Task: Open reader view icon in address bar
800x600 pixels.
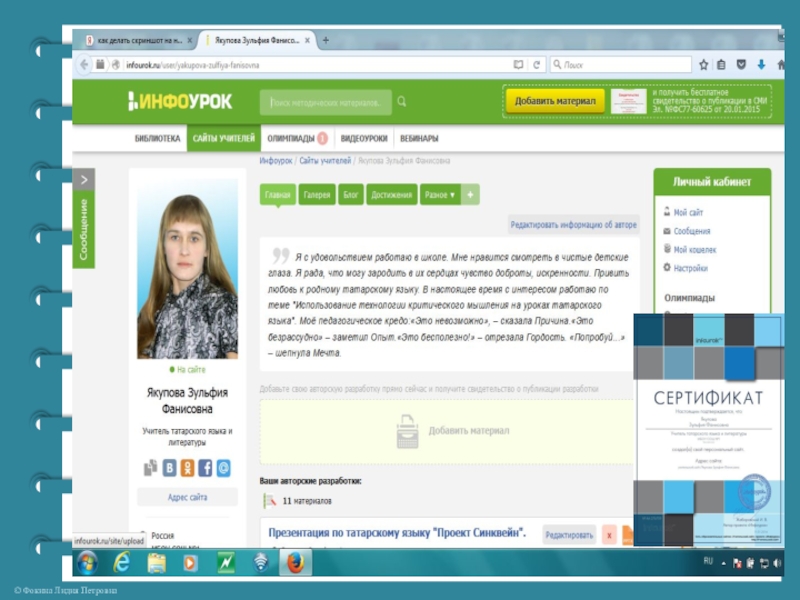Action: (518, 65)
